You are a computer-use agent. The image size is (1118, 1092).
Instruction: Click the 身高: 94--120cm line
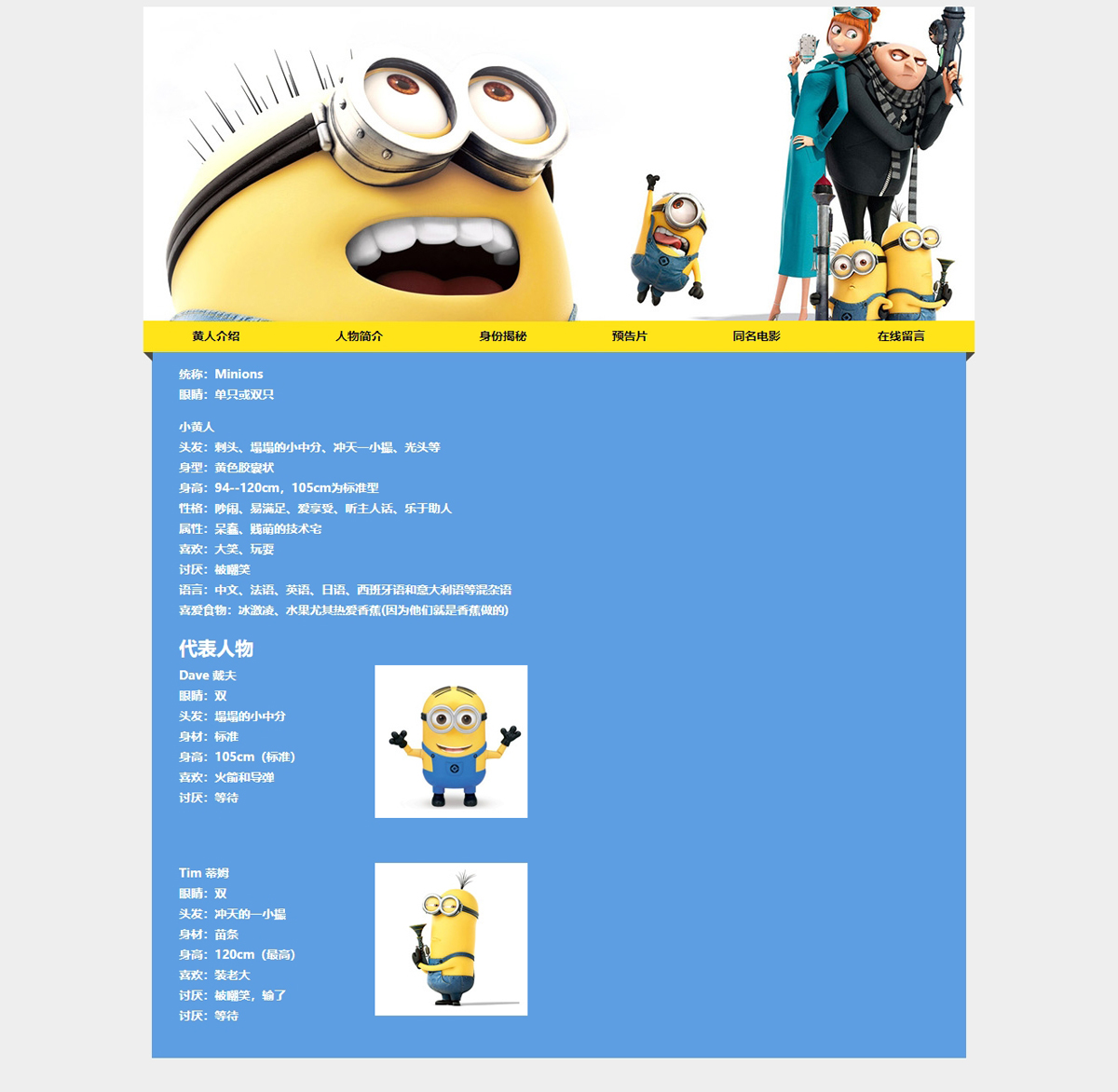tap(279, 488)
